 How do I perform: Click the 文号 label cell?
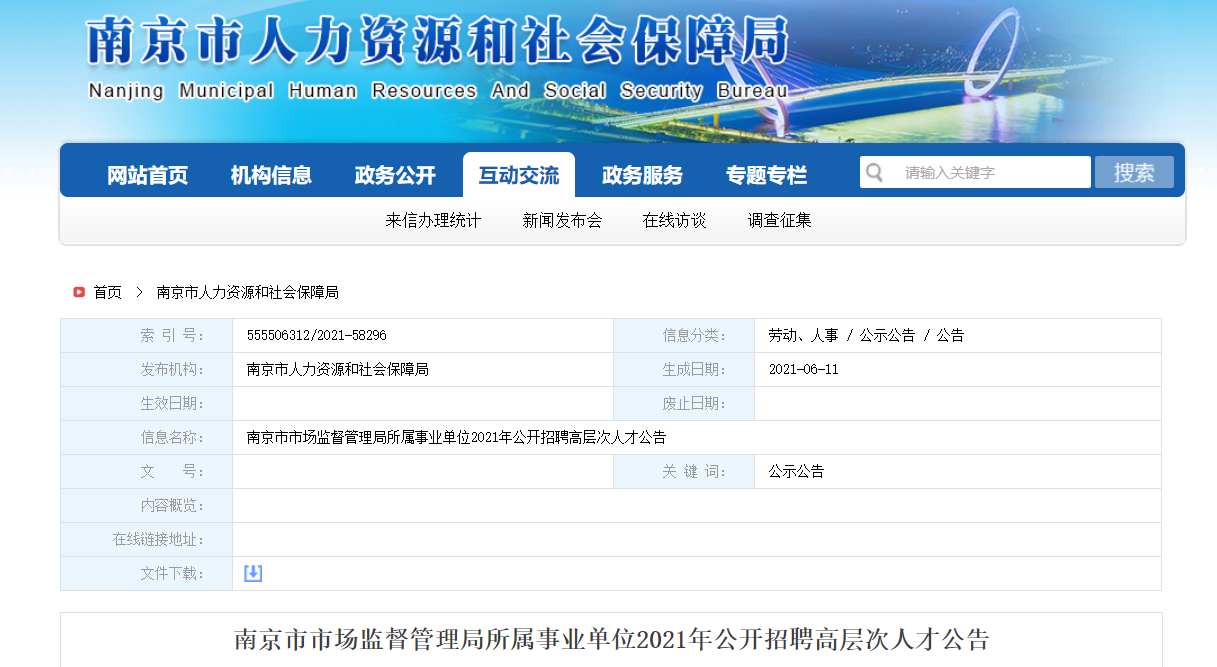click(x=146, y=472)
